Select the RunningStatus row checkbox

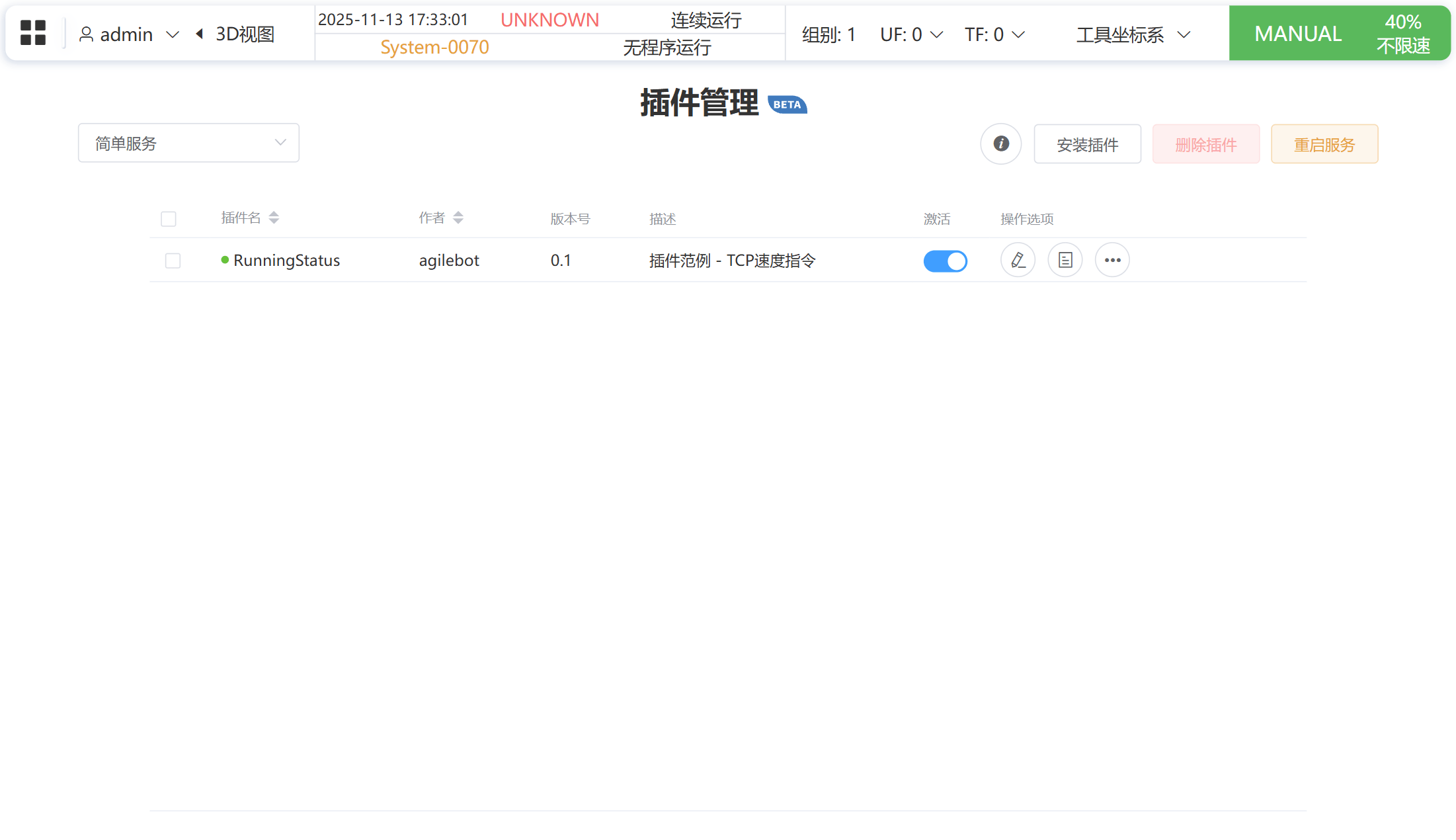tap(173, 261)
